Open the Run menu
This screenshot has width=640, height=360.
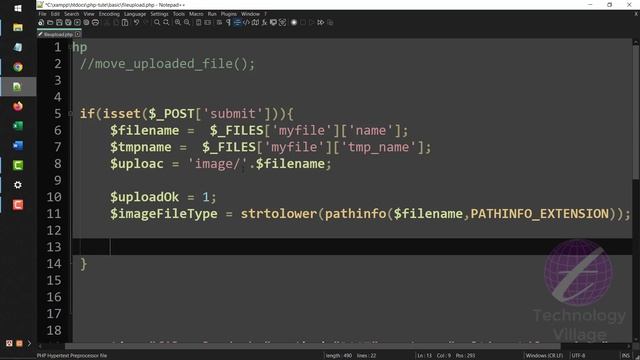click(212, 14)
